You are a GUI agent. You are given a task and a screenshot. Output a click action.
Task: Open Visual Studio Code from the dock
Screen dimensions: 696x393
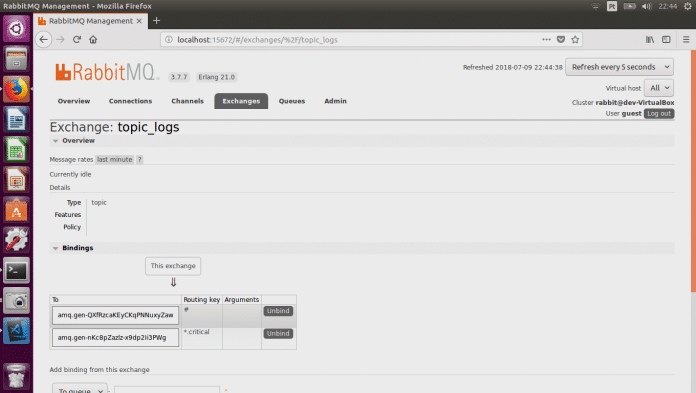[x=16, y=330]
